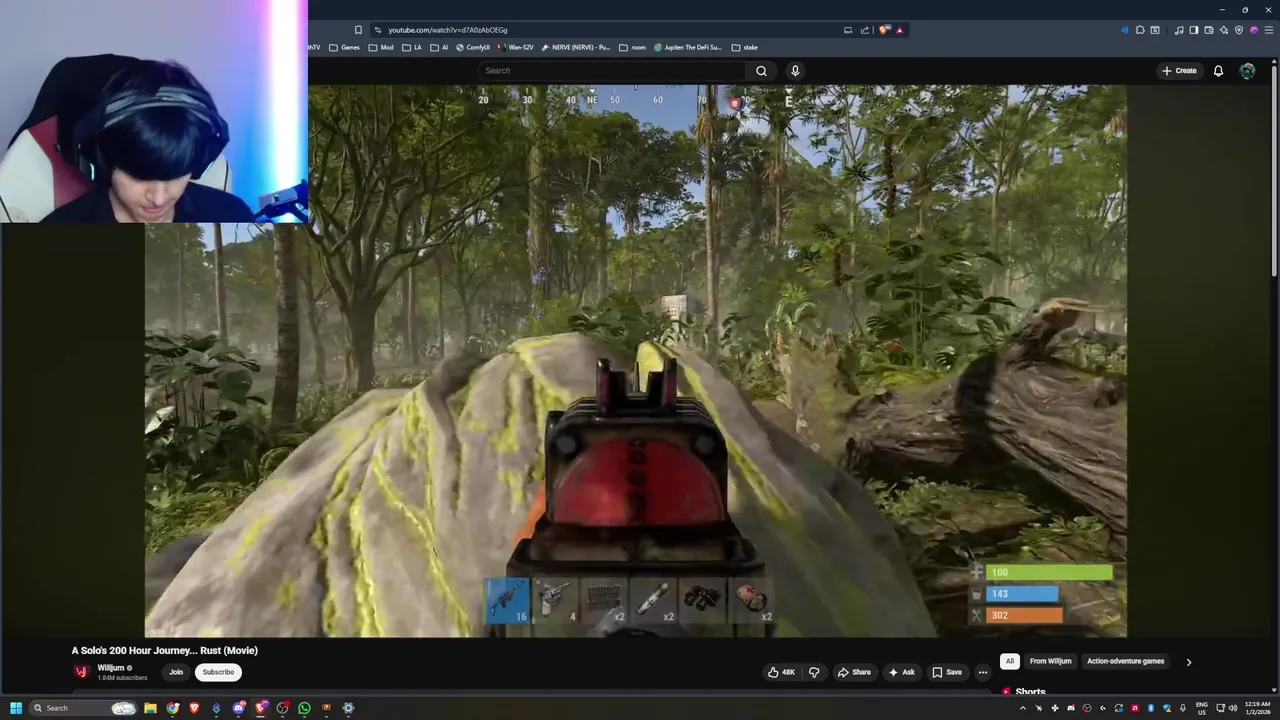Image resolution: width=1280 pixels, height=720 pixels.
Task: Open the Bluetooth tray icon
Action: [x=1151, y=708]
